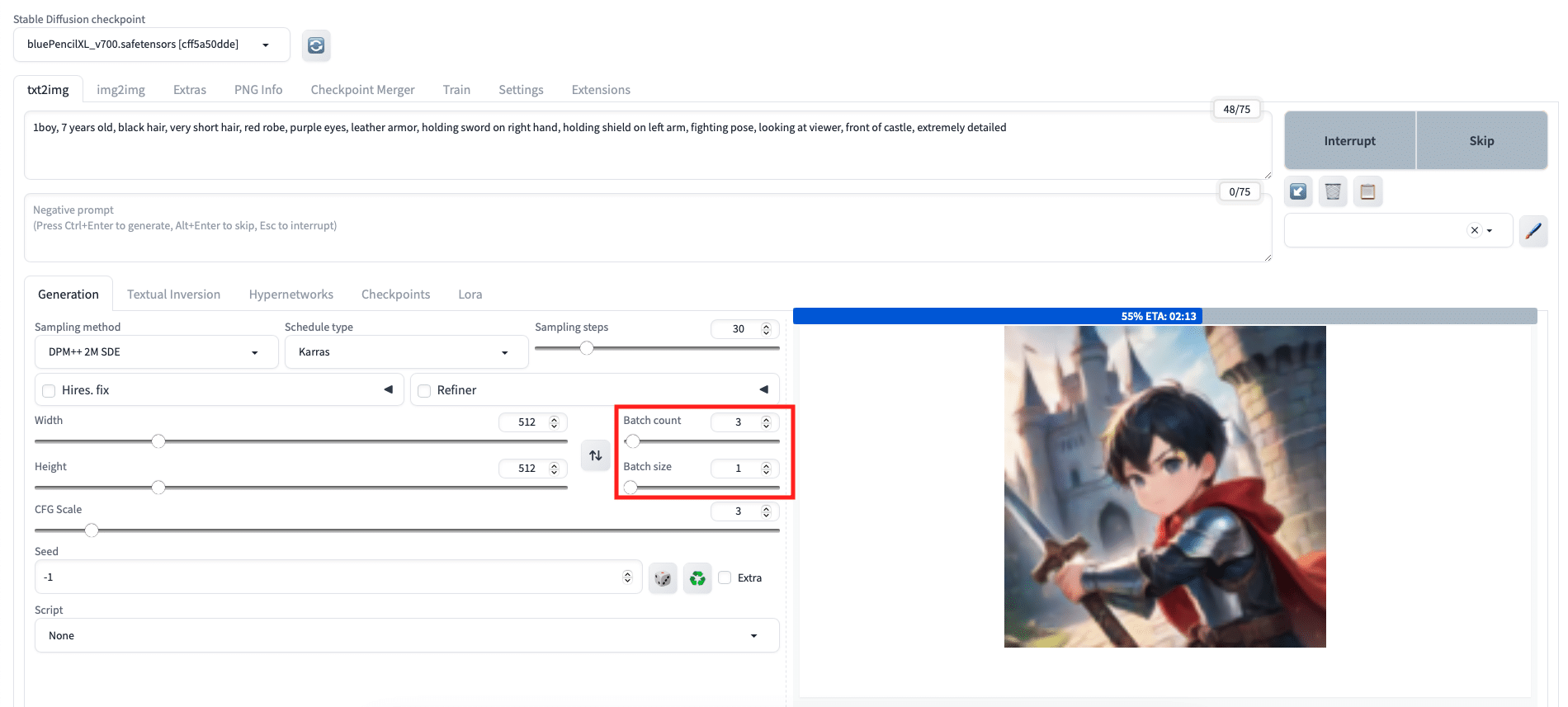Click the refresh checkpoint list icon
The image size is (1568, 707).
point(316,45)
